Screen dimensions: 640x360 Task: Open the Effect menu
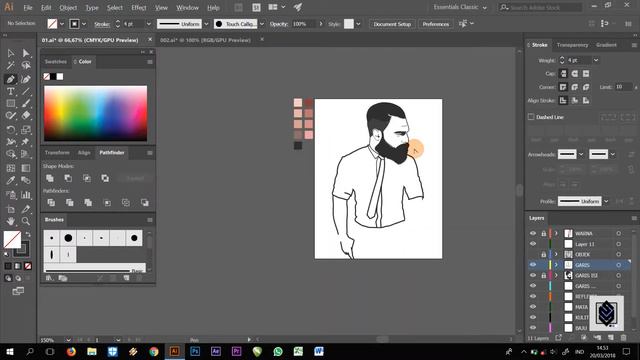click(x=139, y=8)
